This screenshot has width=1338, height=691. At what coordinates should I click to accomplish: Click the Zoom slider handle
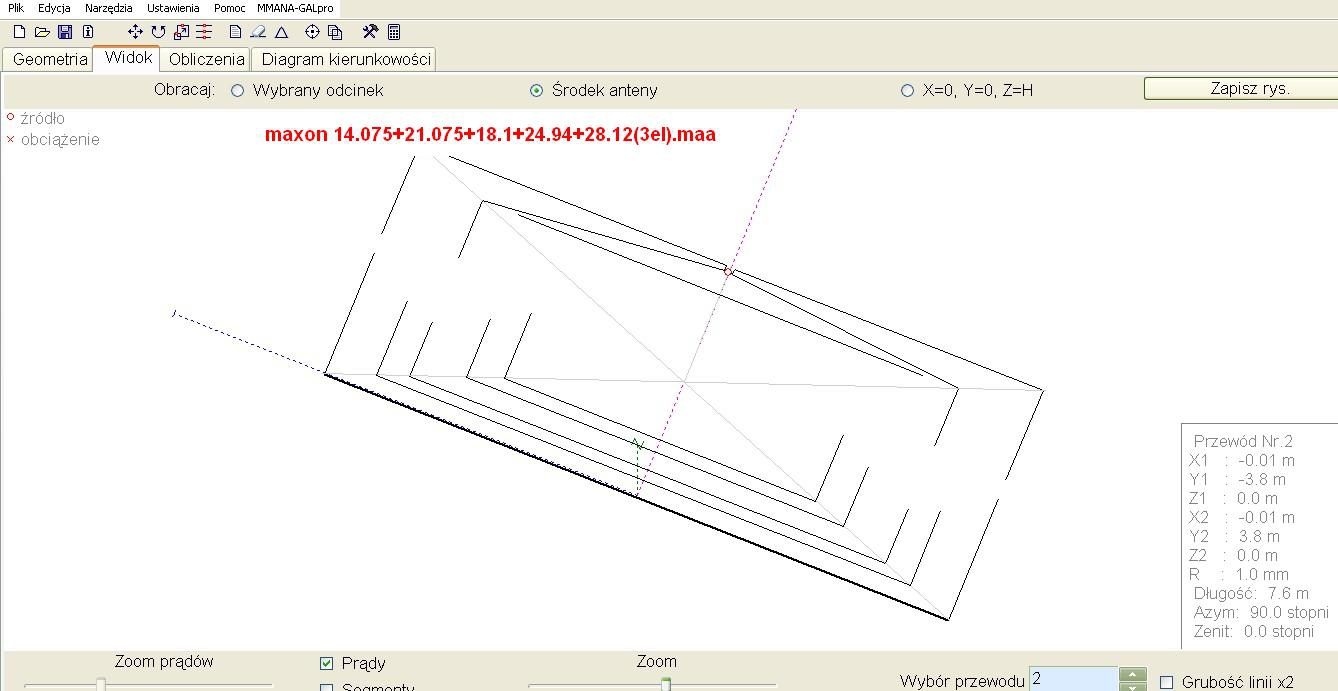click(x=666, y=684)
